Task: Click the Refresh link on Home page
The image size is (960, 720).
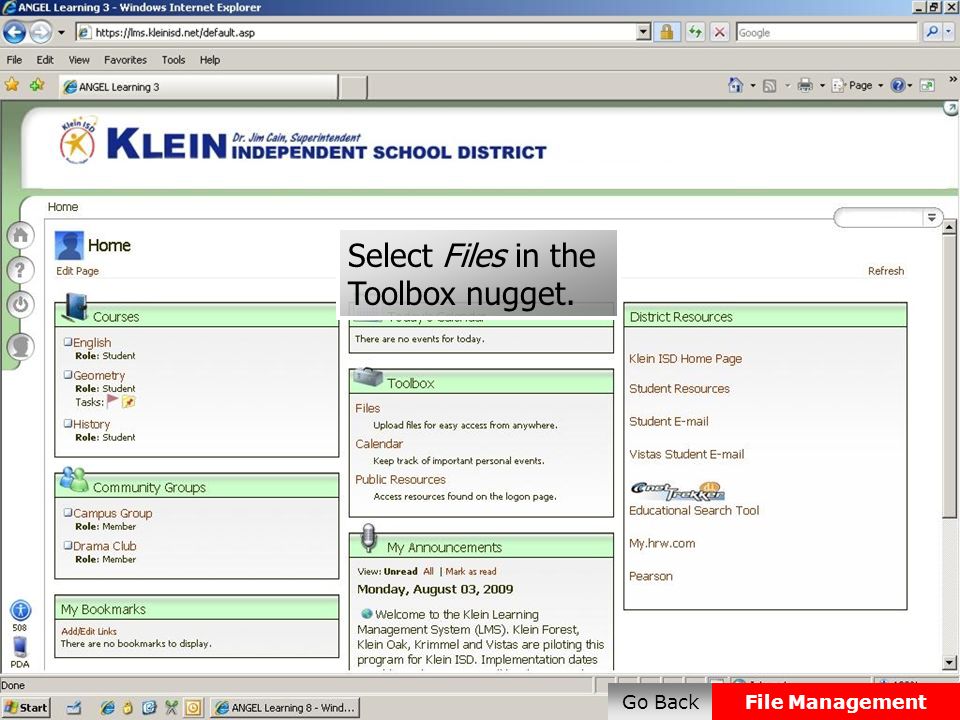Action: tap(886, 271)
